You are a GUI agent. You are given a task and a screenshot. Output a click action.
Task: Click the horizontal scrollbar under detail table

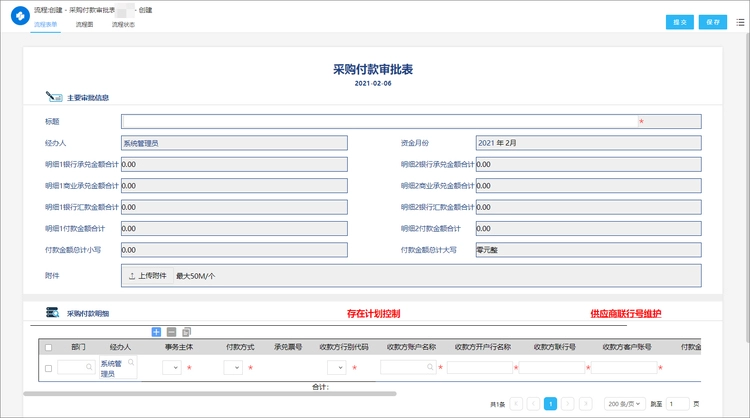click(200, 394)
